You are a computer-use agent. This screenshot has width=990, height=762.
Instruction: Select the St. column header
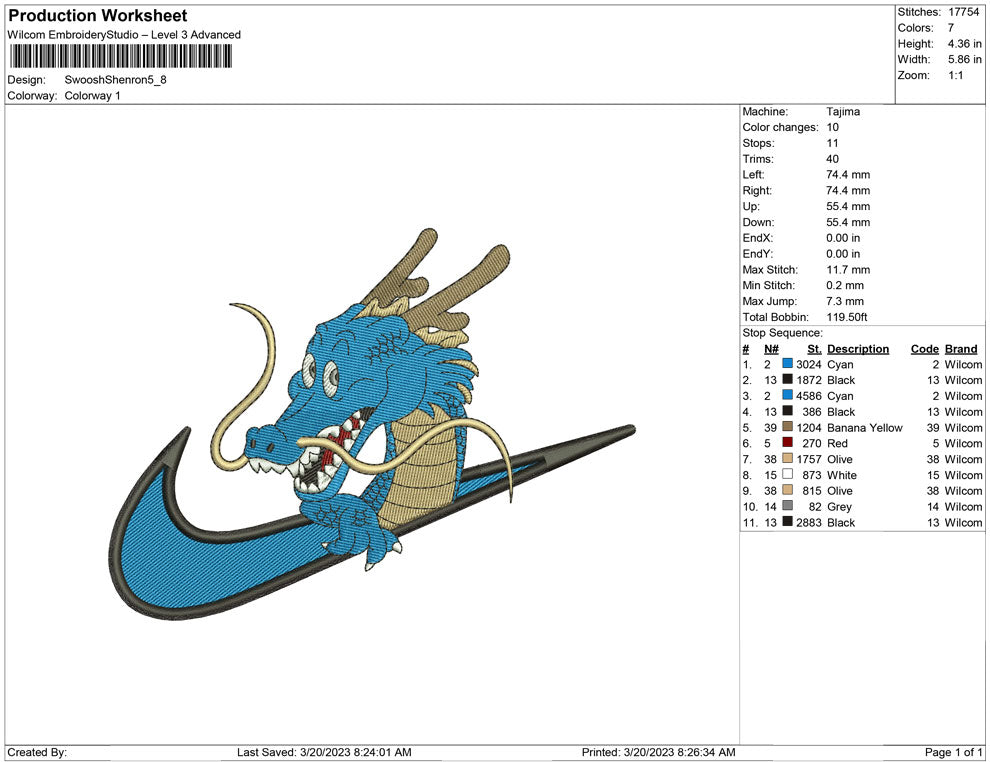(x=814, y=349)
